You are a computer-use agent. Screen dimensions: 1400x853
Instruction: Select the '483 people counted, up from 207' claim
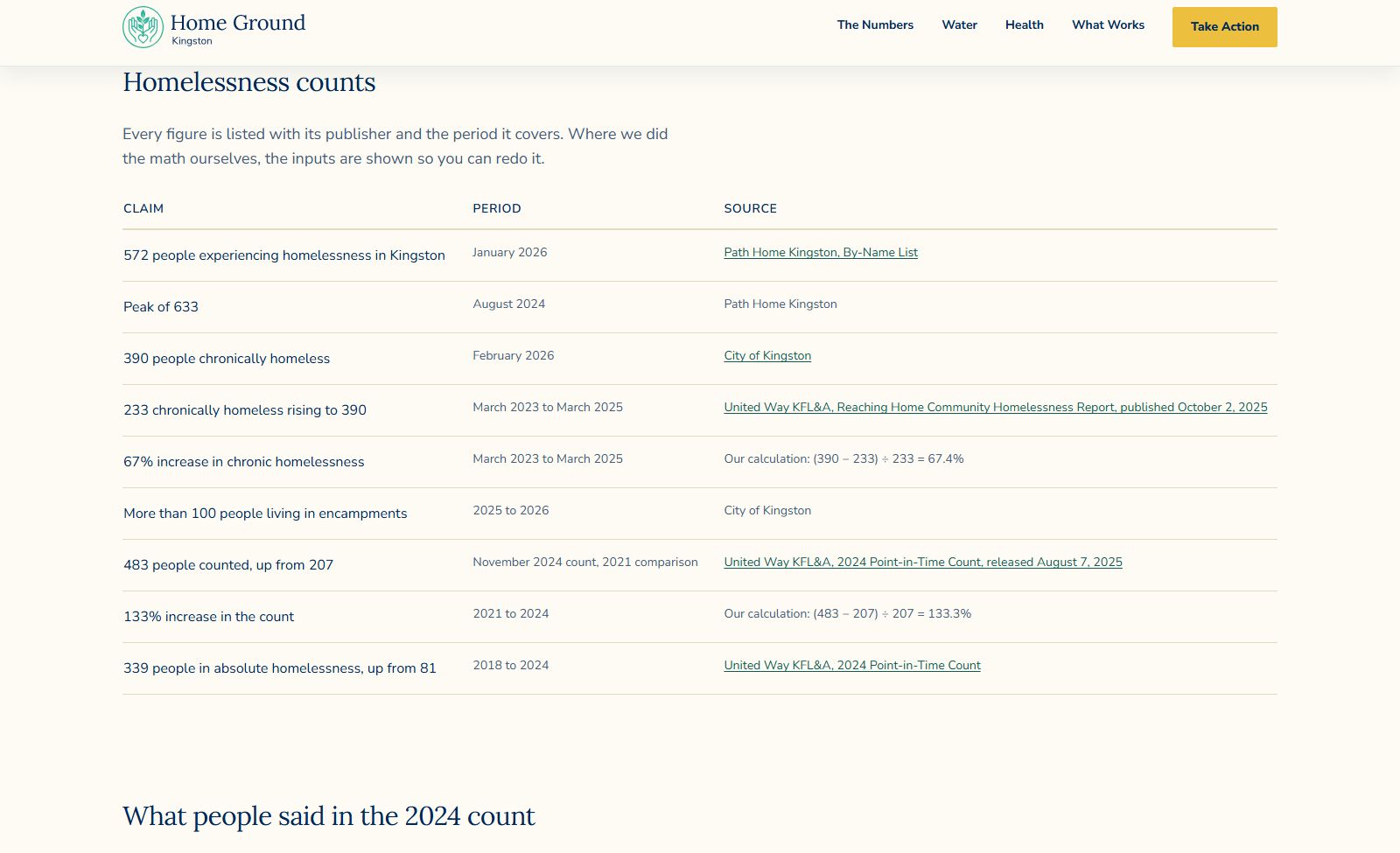(228, 565)
